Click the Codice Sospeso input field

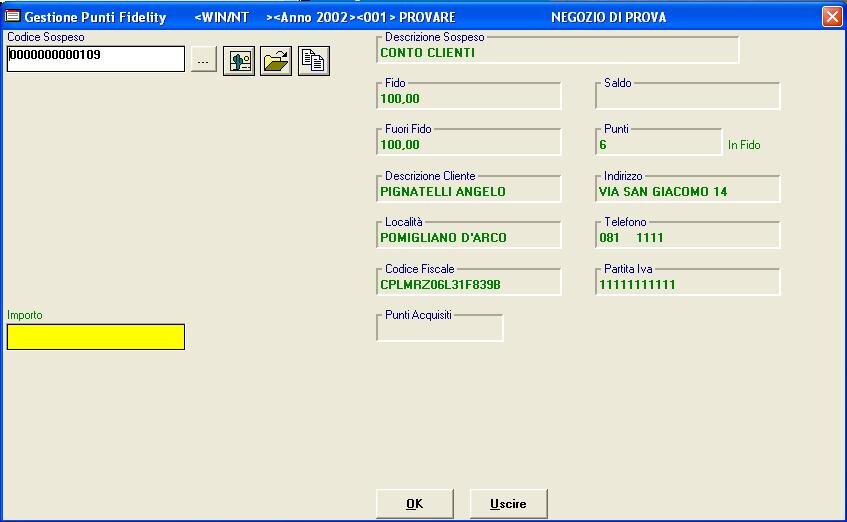click(x=95, y=59)
